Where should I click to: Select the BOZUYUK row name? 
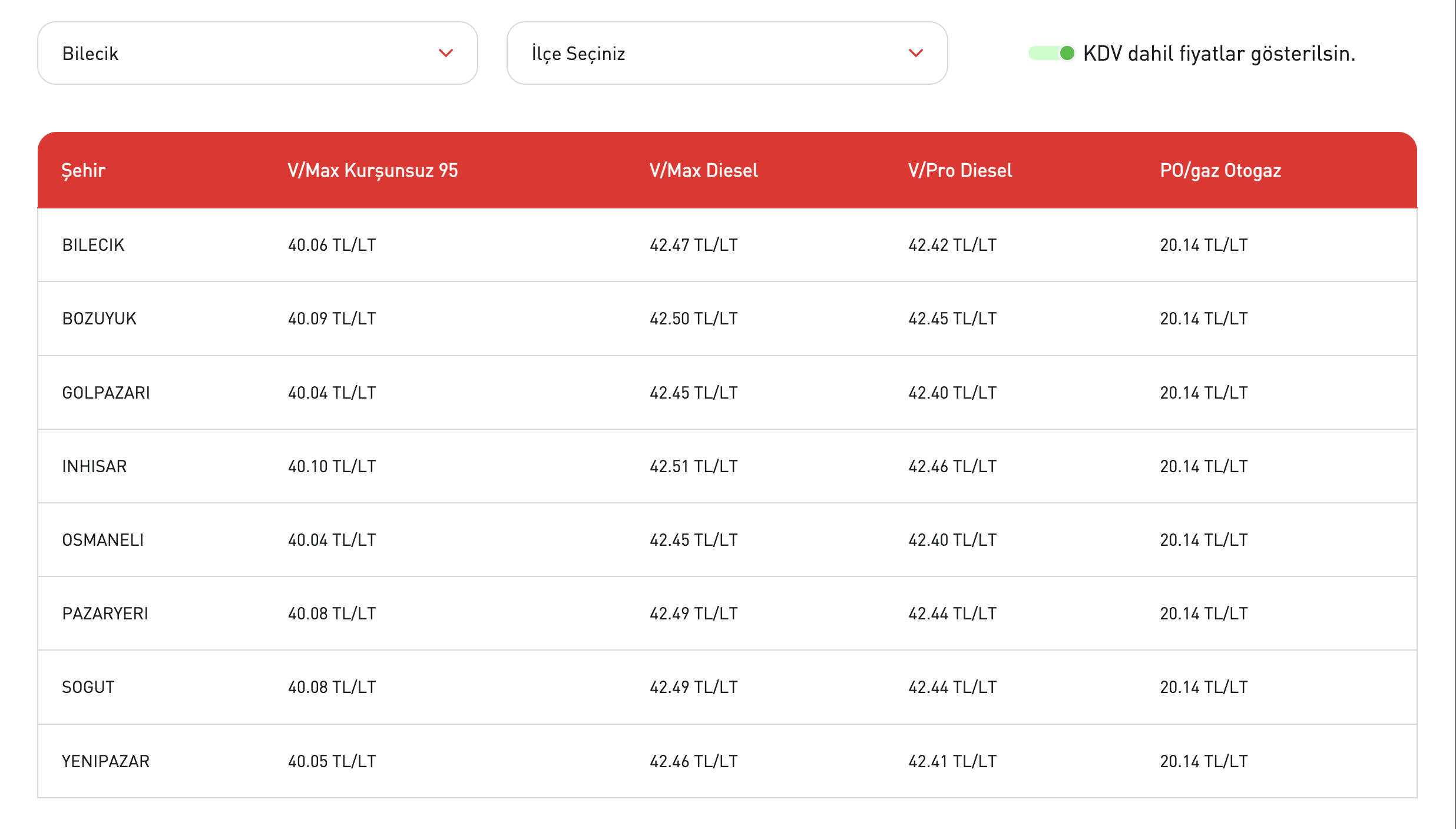(99, 319)
